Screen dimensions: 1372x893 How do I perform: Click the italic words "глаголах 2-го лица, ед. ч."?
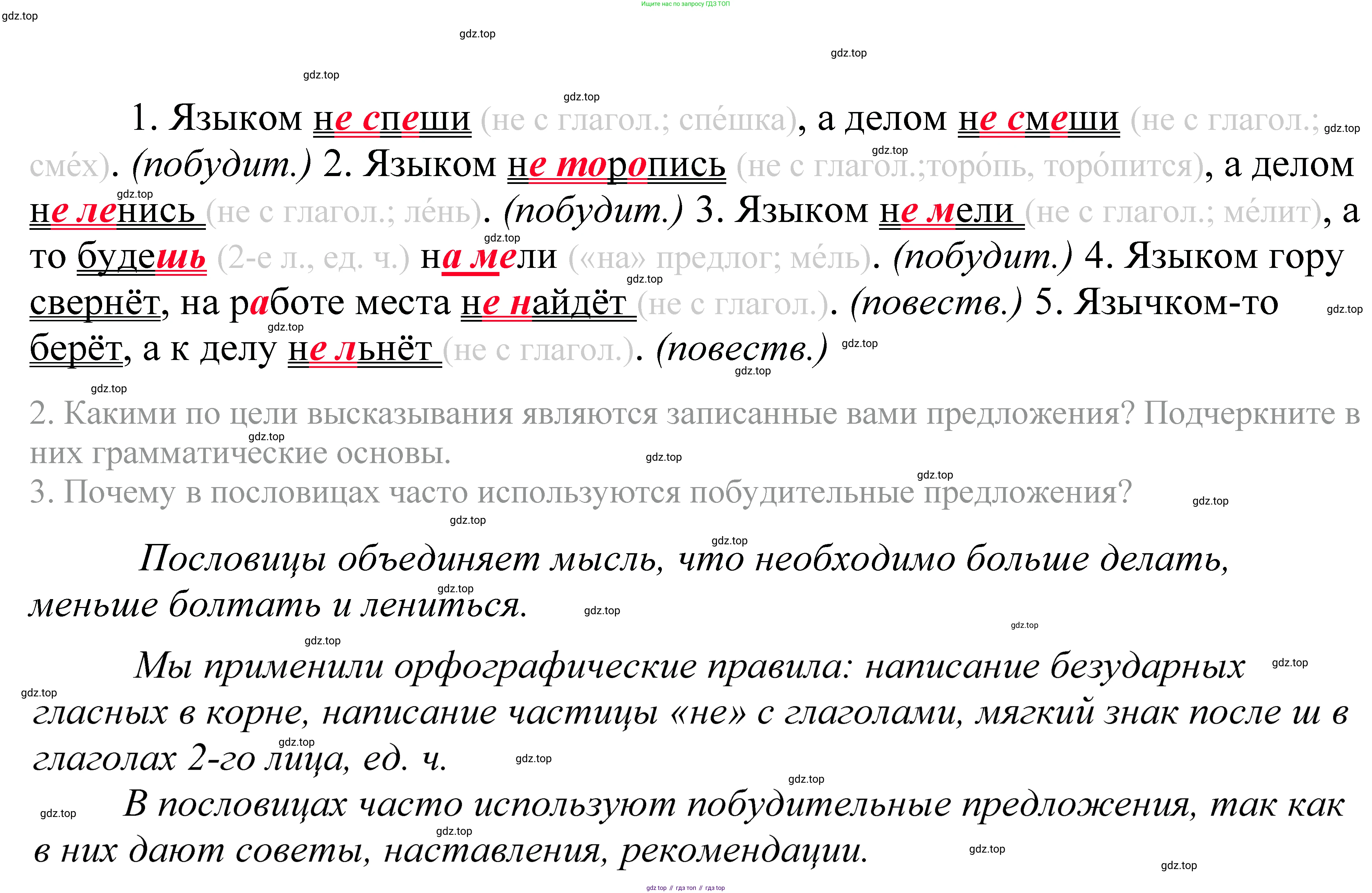pyautogui.click(x=240, y=759)
